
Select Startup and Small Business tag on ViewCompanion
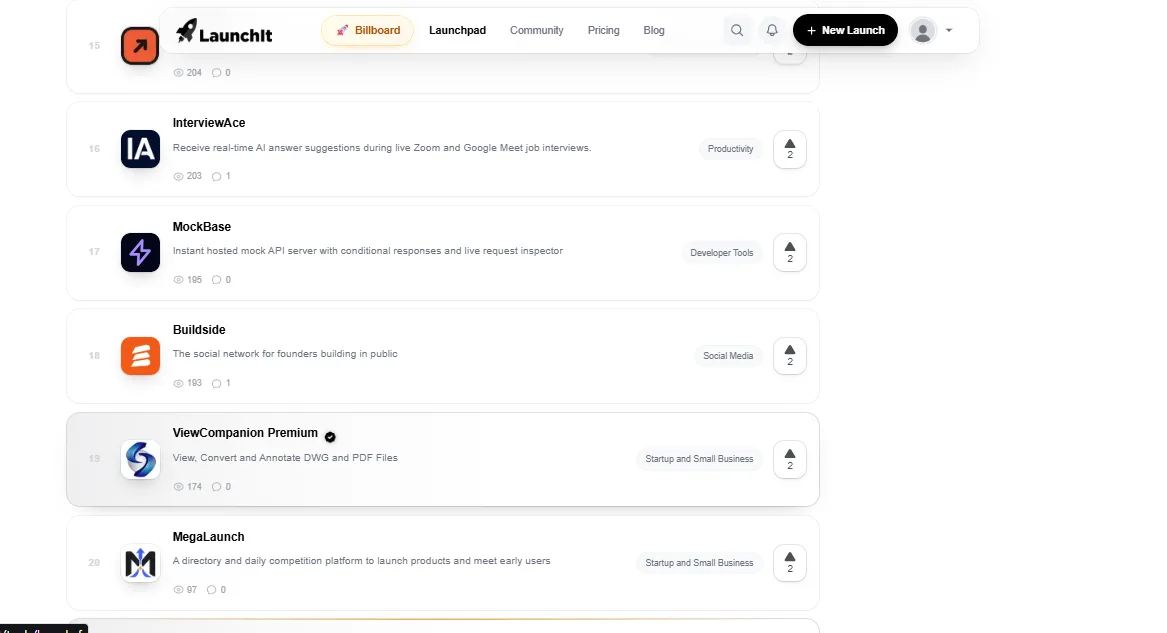pos(699,459)
